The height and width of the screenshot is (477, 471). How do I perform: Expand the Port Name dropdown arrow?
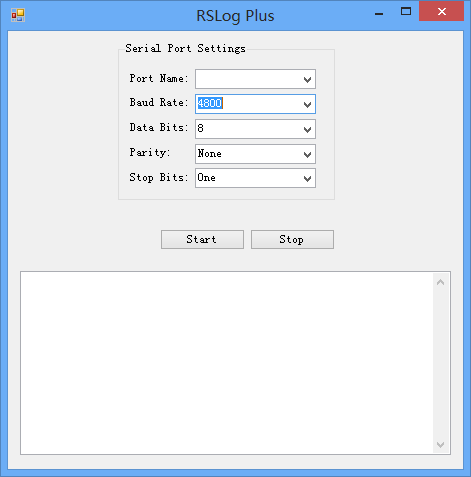coord(307,79)
